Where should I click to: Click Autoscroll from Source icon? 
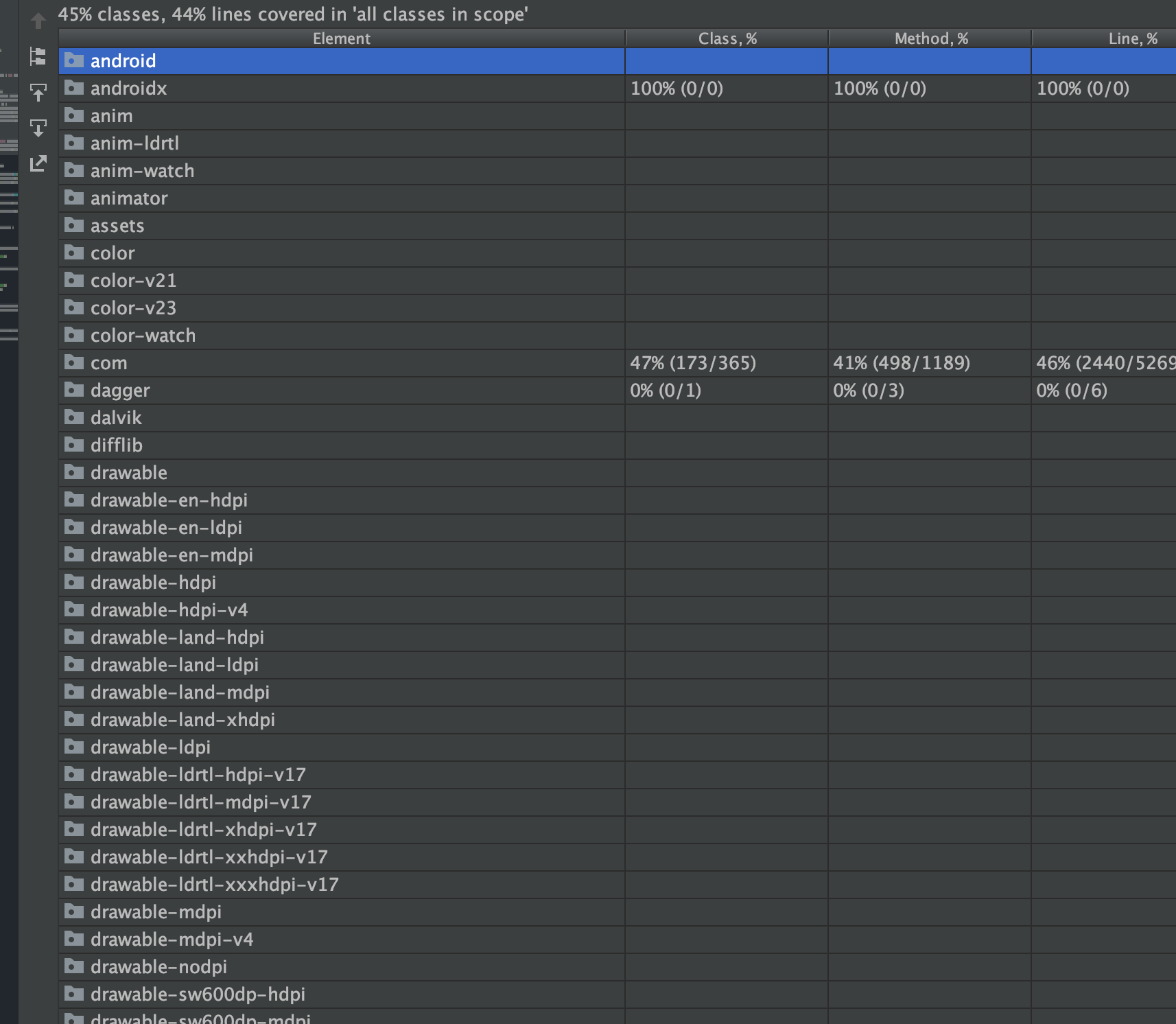point(38,128)
